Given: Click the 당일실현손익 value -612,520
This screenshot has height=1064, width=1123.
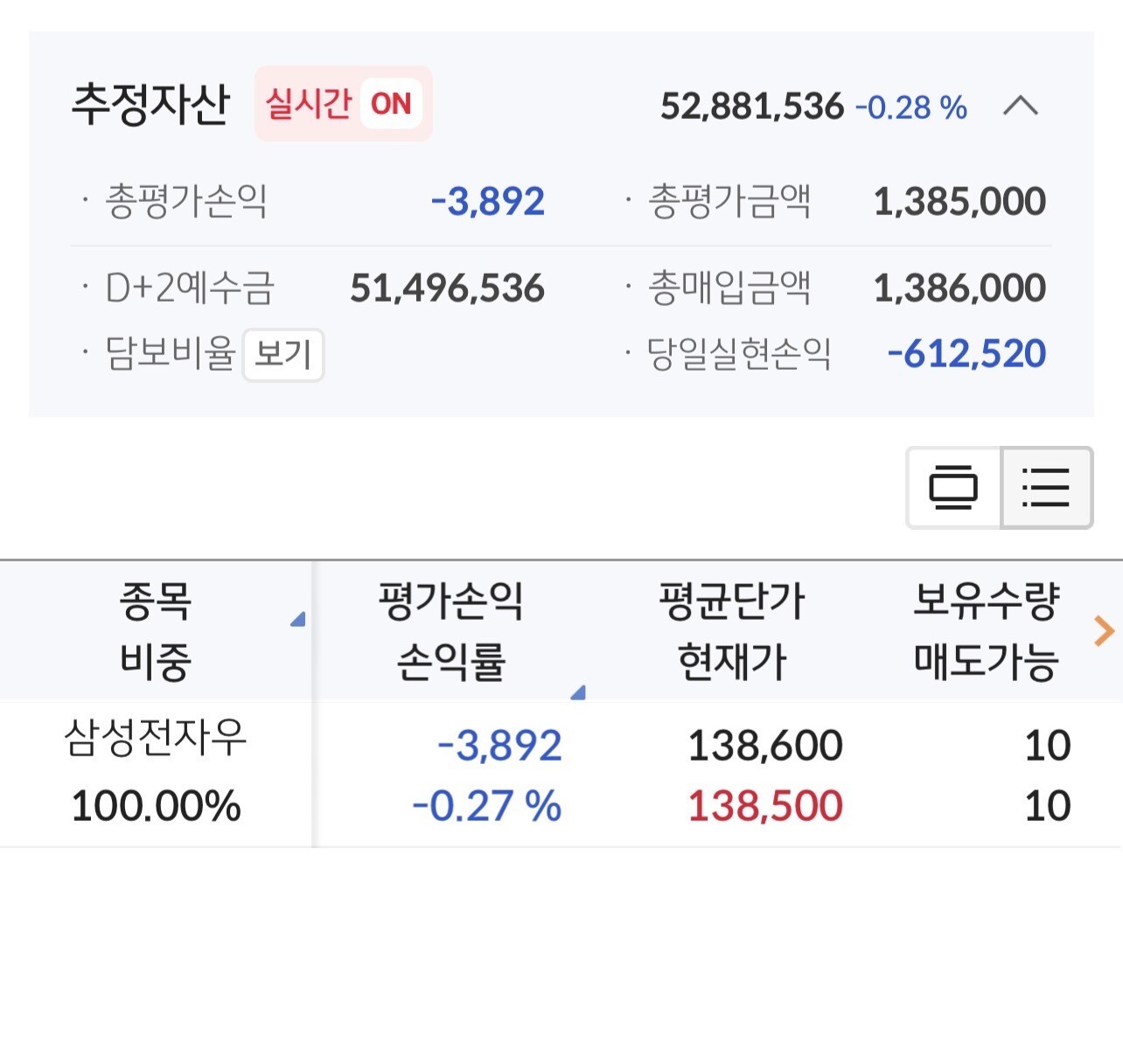Looking at the screenshot, I should coord(966,354).
